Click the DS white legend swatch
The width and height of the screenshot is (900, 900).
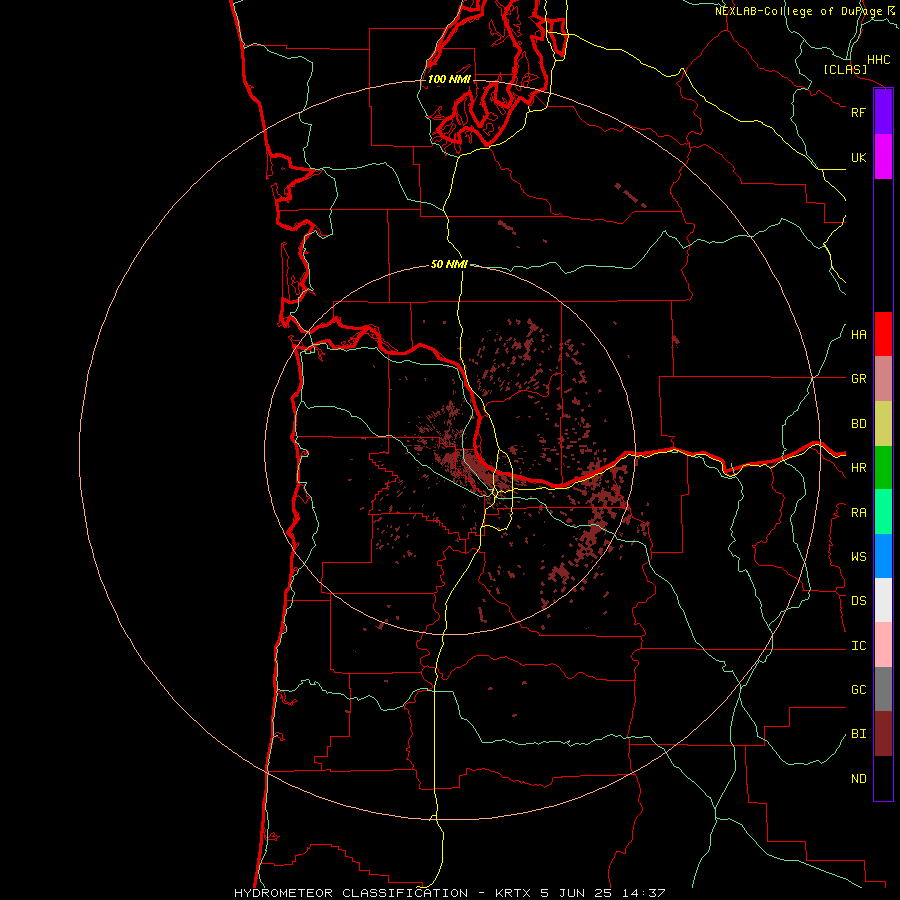883,600
